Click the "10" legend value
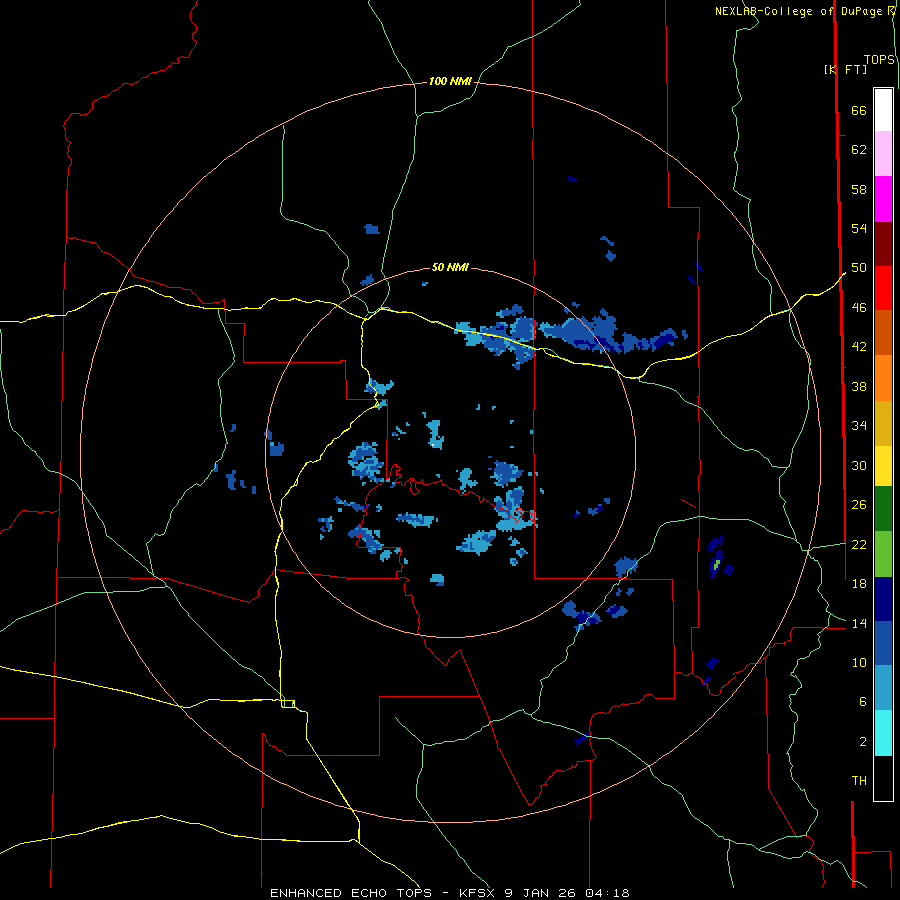 coord(859,663)
